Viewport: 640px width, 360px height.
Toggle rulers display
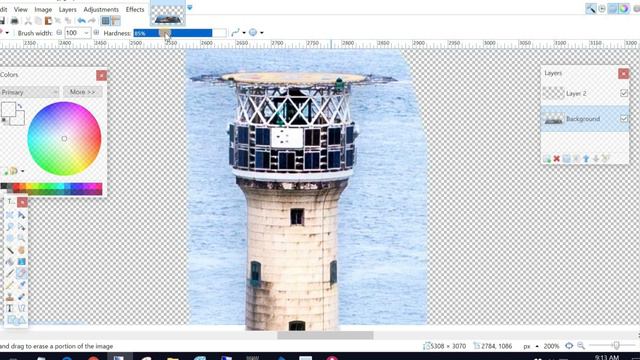tap(116, 20)
